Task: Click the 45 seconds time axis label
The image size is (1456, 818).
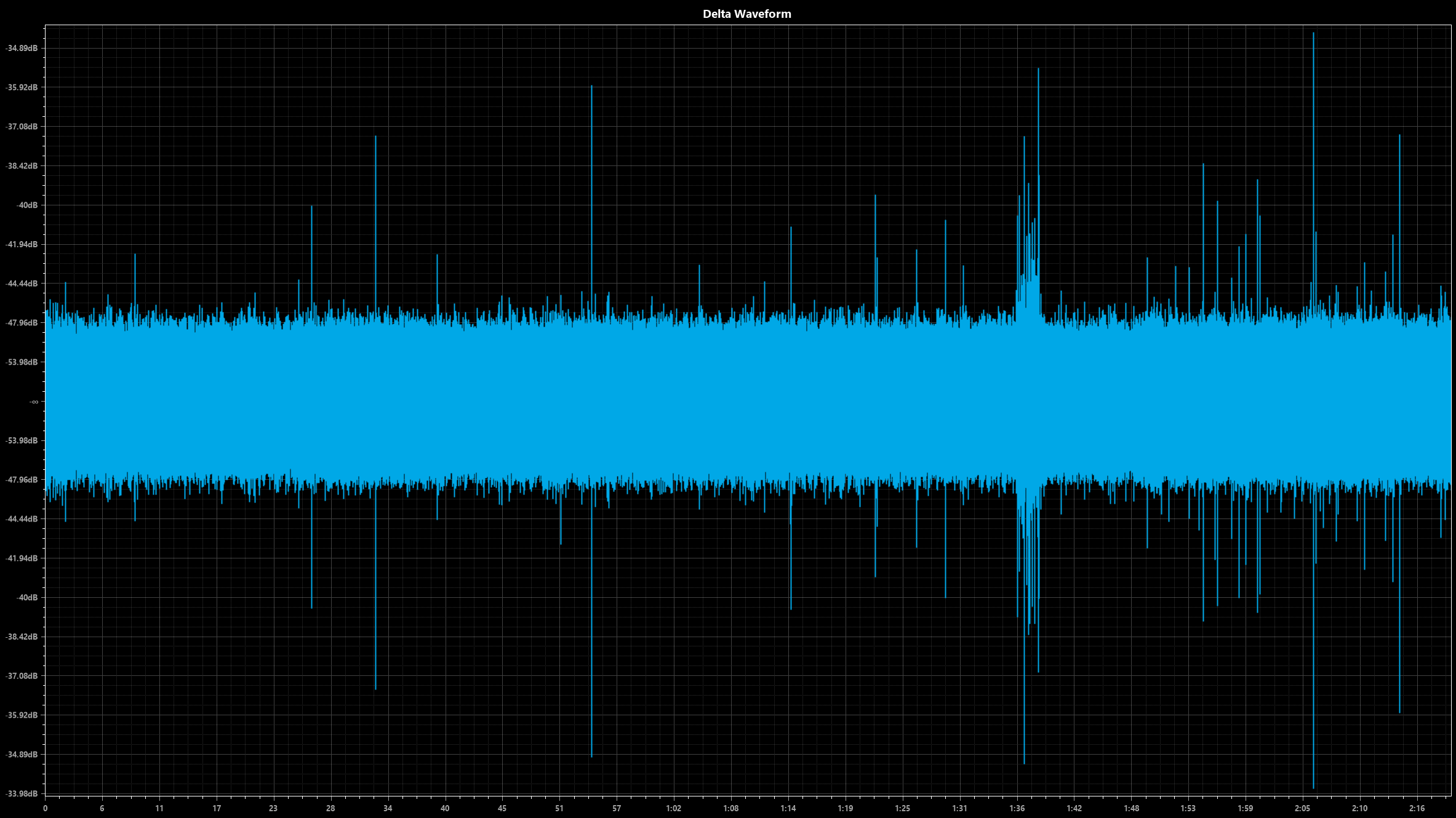Action: (502, 808)
